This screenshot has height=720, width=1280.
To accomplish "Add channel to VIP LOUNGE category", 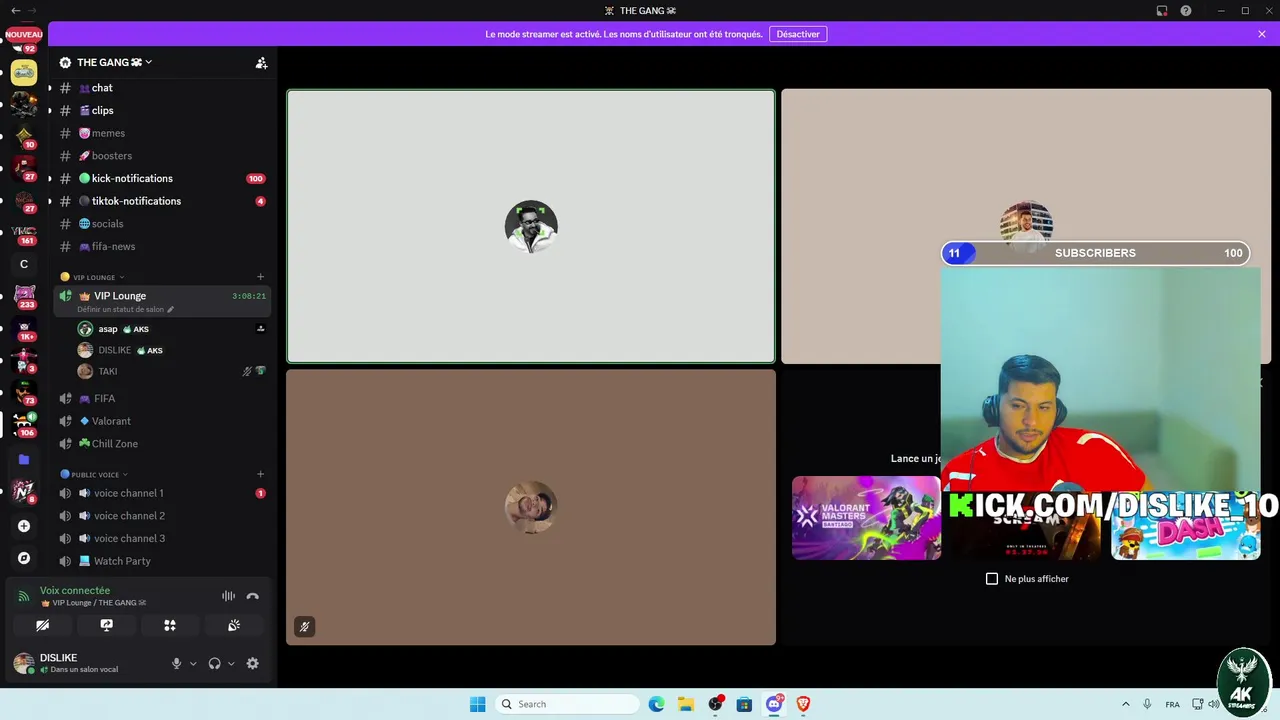I will pos(260,277).
